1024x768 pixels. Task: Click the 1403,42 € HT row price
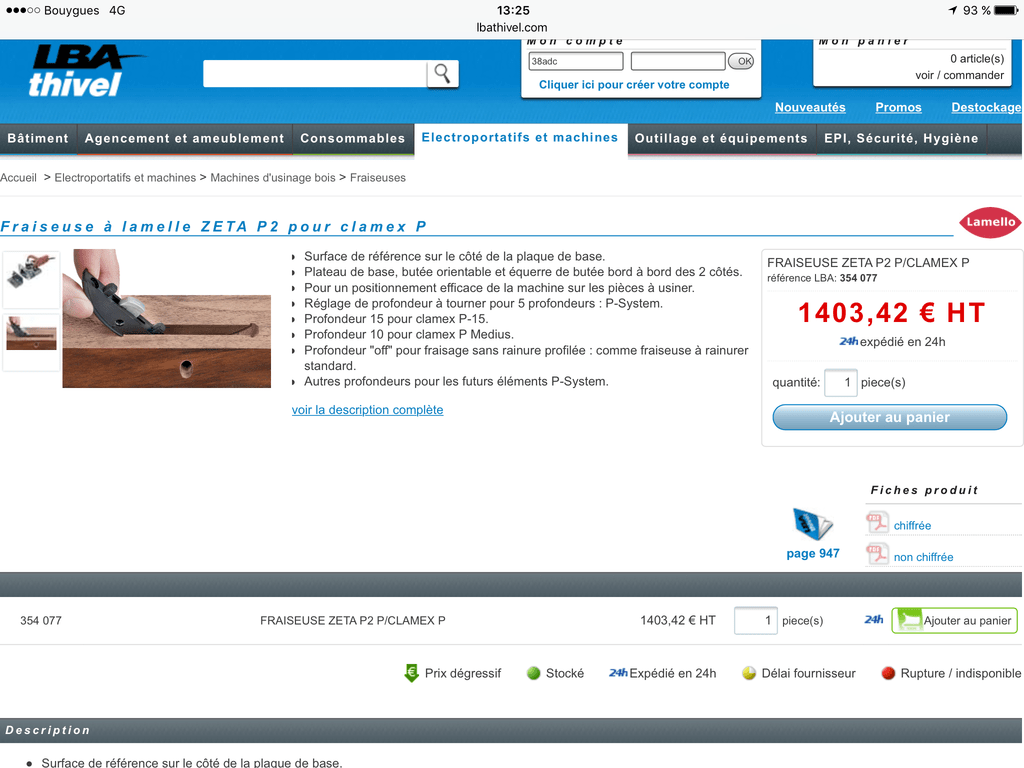[x=677, y=620]
